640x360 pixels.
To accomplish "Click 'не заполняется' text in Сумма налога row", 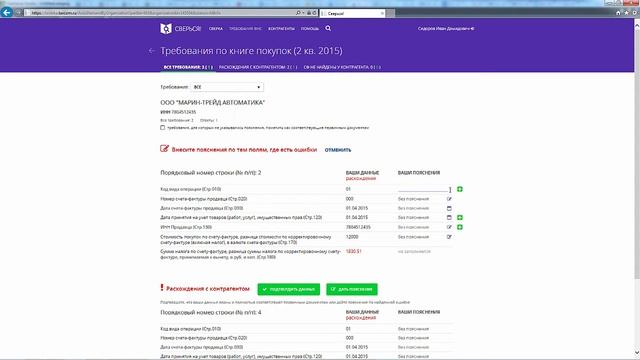I will [414, 251].
